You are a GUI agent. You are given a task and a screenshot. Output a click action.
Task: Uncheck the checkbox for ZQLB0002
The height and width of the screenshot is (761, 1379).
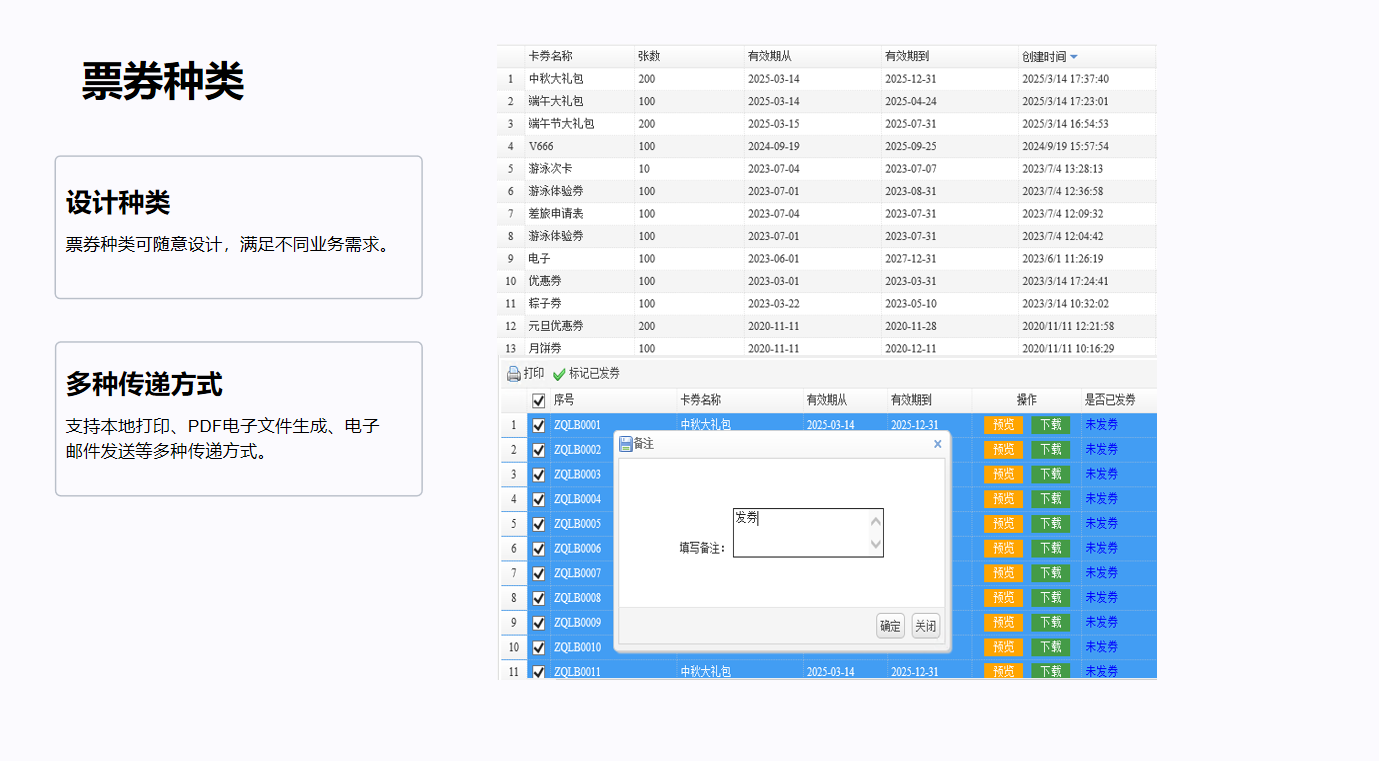pyautogui.click(x=539, y=450)
